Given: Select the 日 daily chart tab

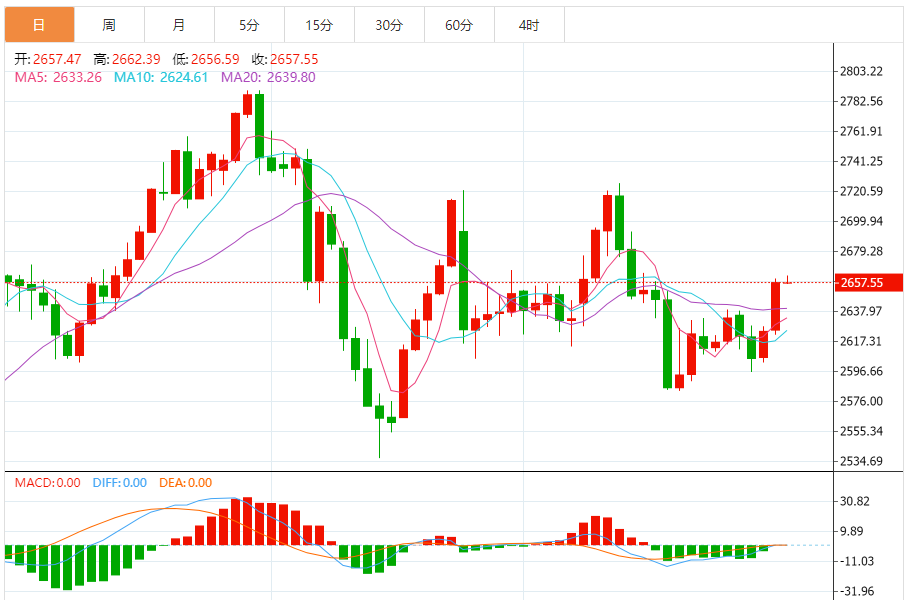Looking at the screenshot, I should point(39,25).
